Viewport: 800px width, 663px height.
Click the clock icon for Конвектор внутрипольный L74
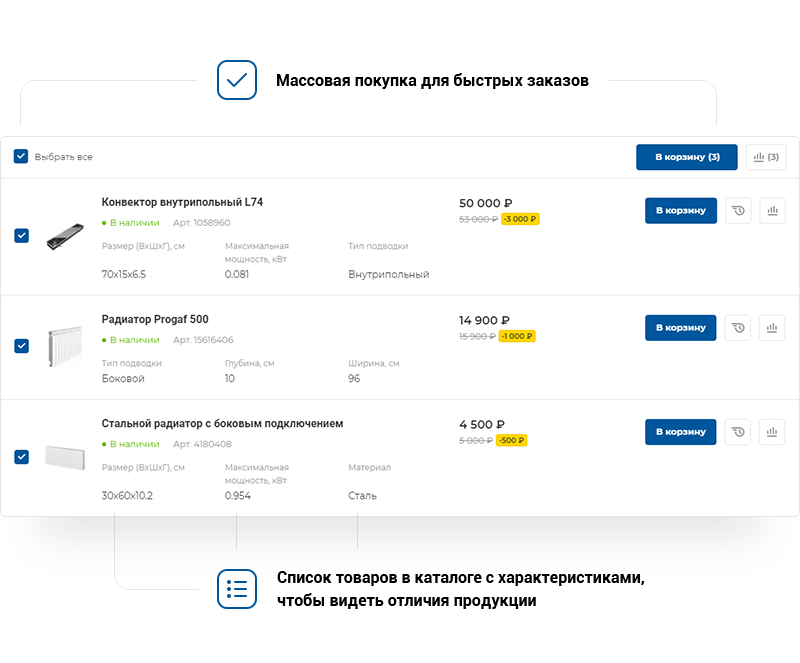coord(738,211)
